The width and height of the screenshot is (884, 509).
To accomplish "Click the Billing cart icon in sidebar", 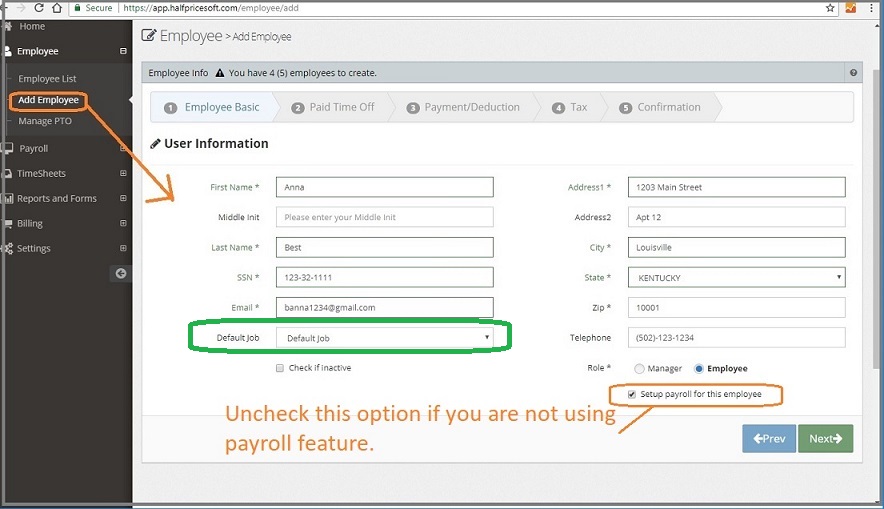I will [x=8, y=223].
